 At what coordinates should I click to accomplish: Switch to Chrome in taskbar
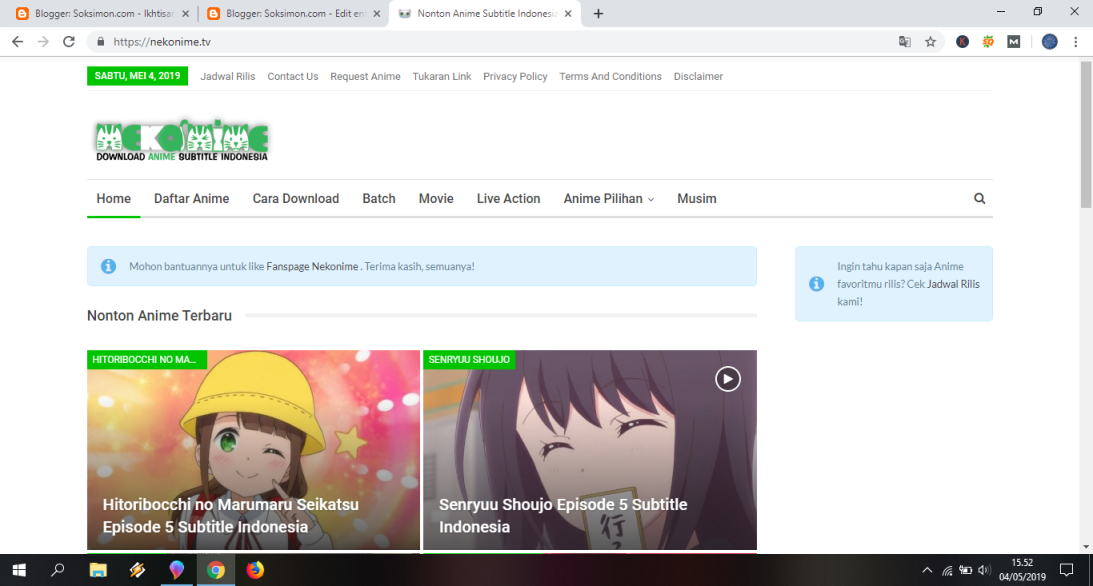216,570
